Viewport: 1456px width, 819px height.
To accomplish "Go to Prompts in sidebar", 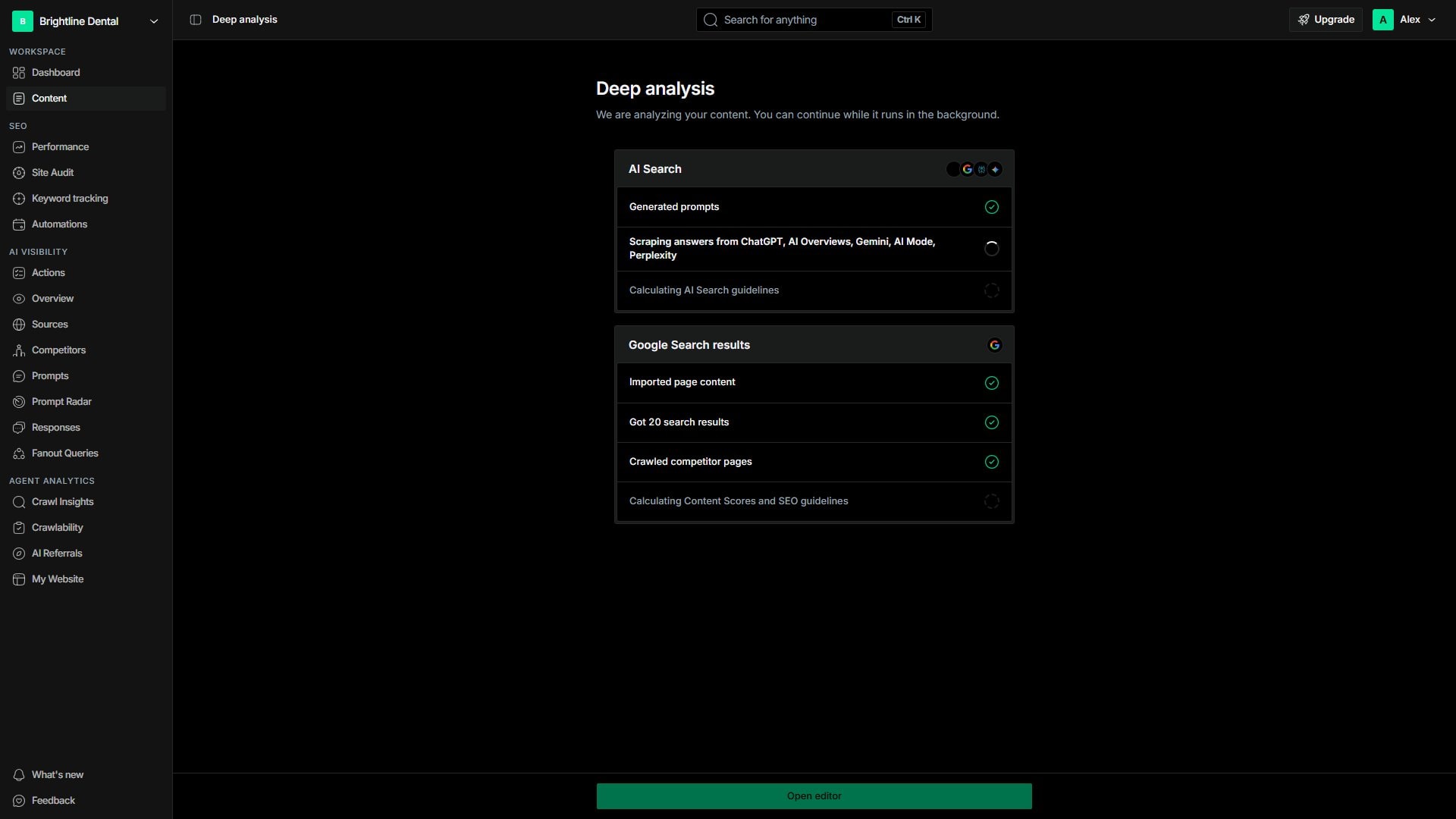I will pyautogui.click(x=86, y=376).
